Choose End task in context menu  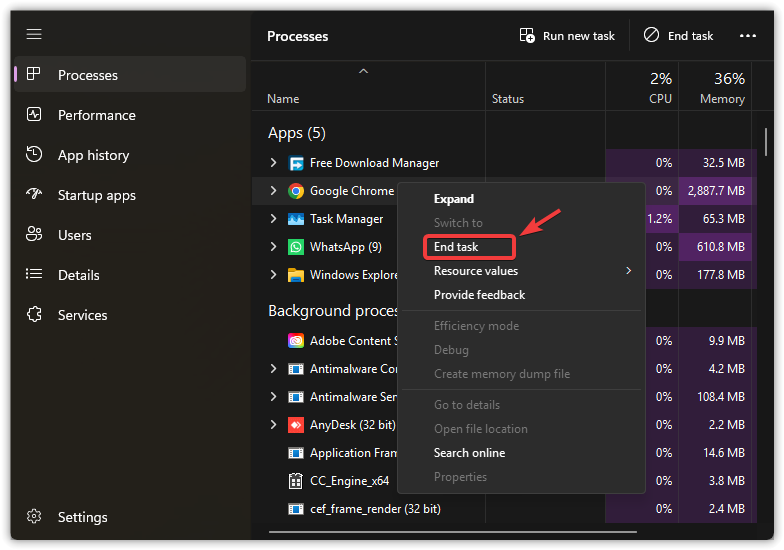click(x=456, y=247)
